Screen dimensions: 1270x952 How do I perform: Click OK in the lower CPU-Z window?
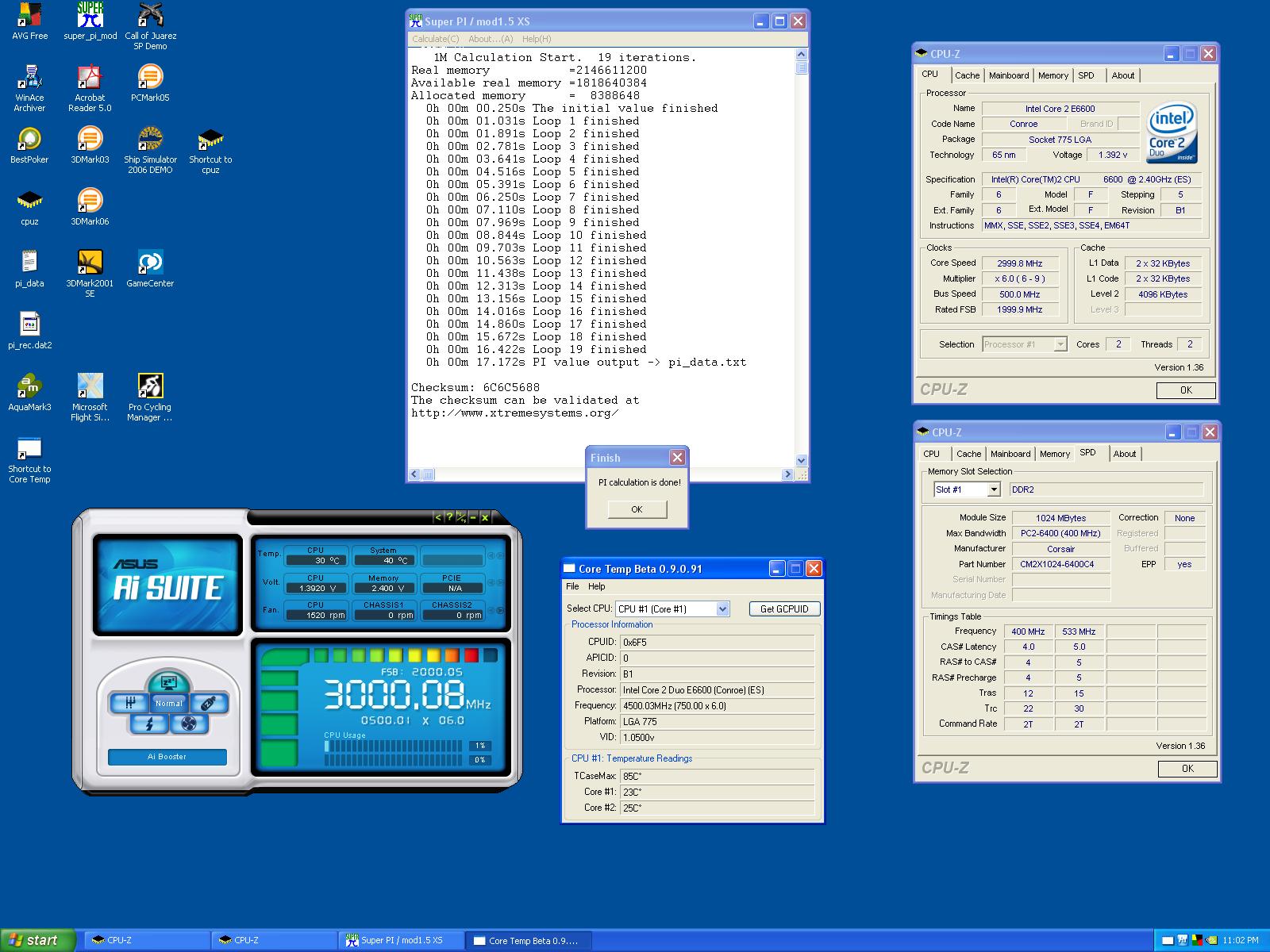pos(1187,769)
